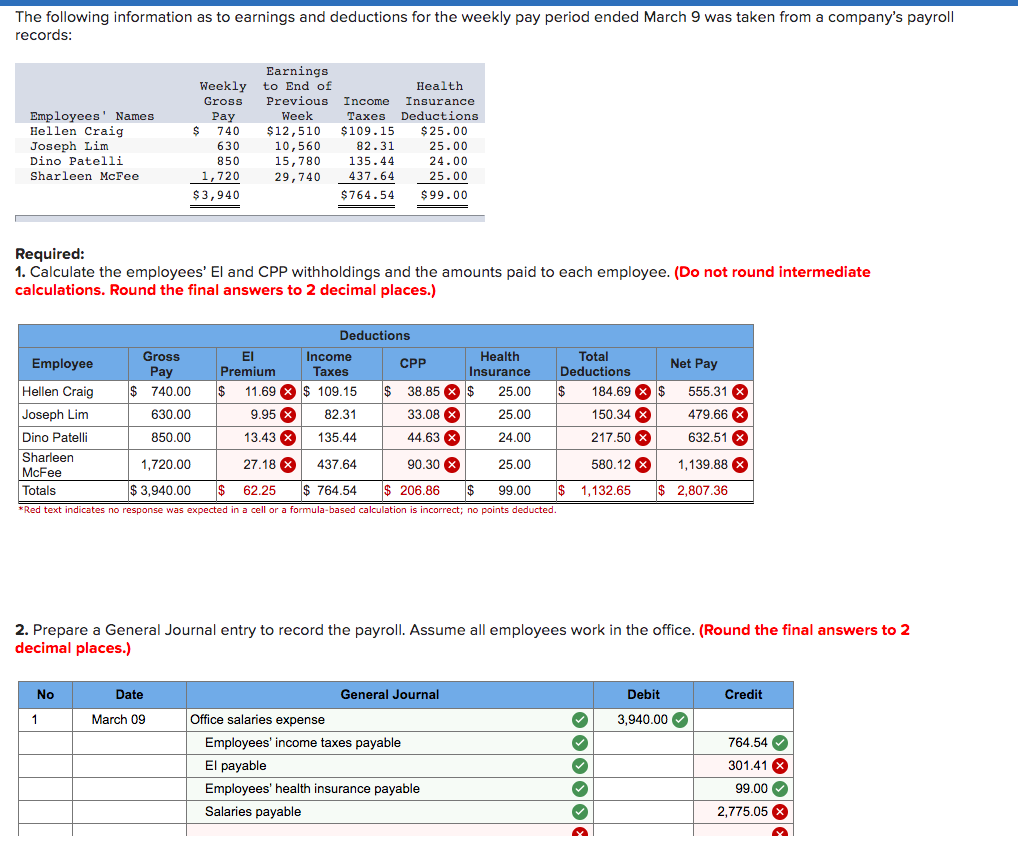Click red X icon beside credit 2,775.05
The image size is (1018, 855).
[x=780, y=812]
